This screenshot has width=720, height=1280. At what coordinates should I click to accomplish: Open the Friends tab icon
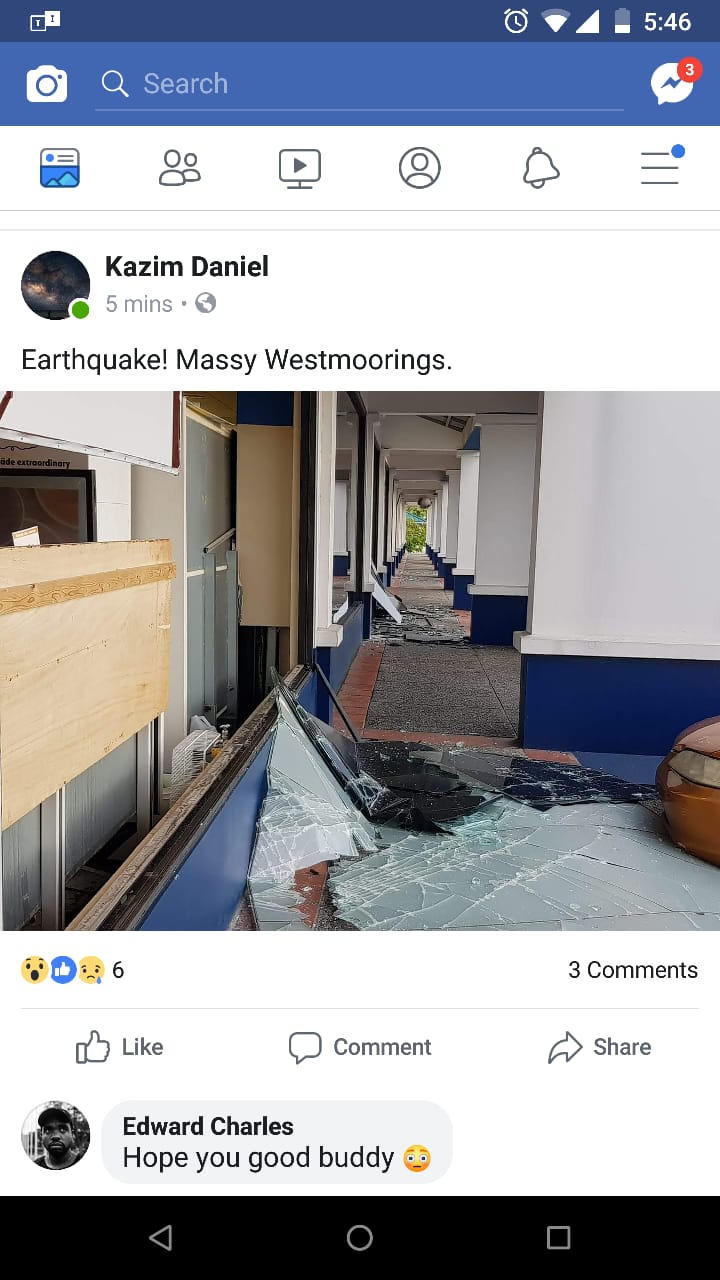[x=180, y=168]
